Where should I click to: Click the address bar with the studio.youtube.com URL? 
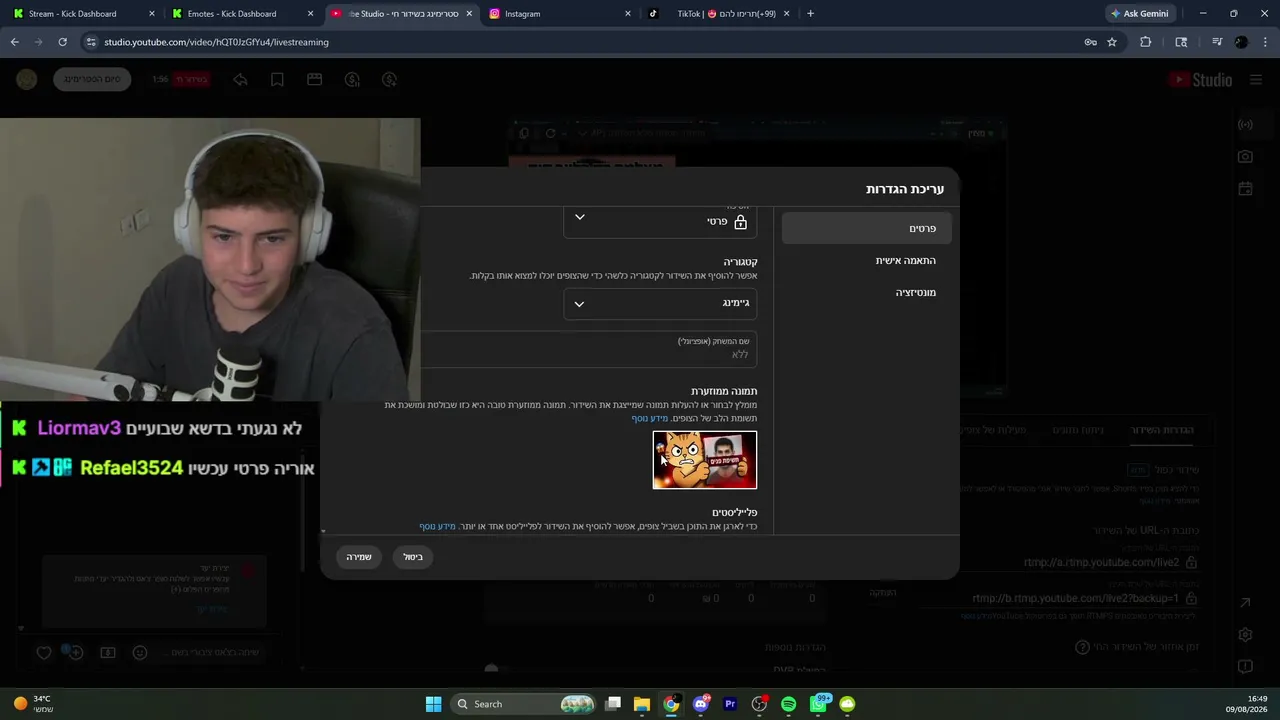click(x=580, y=42)
